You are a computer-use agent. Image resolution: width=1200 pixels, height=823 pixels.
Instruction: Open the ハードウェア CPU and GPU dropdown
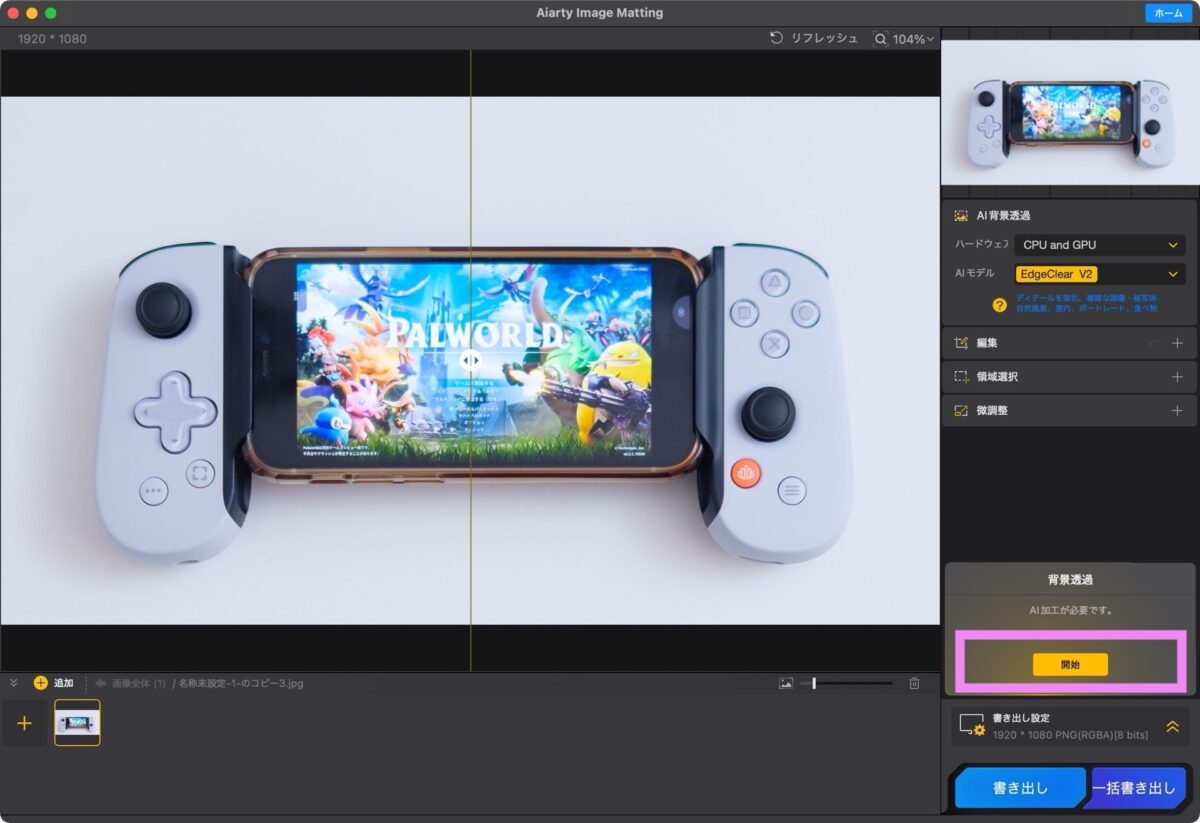pyautogui.click(x=1100, y=245)
